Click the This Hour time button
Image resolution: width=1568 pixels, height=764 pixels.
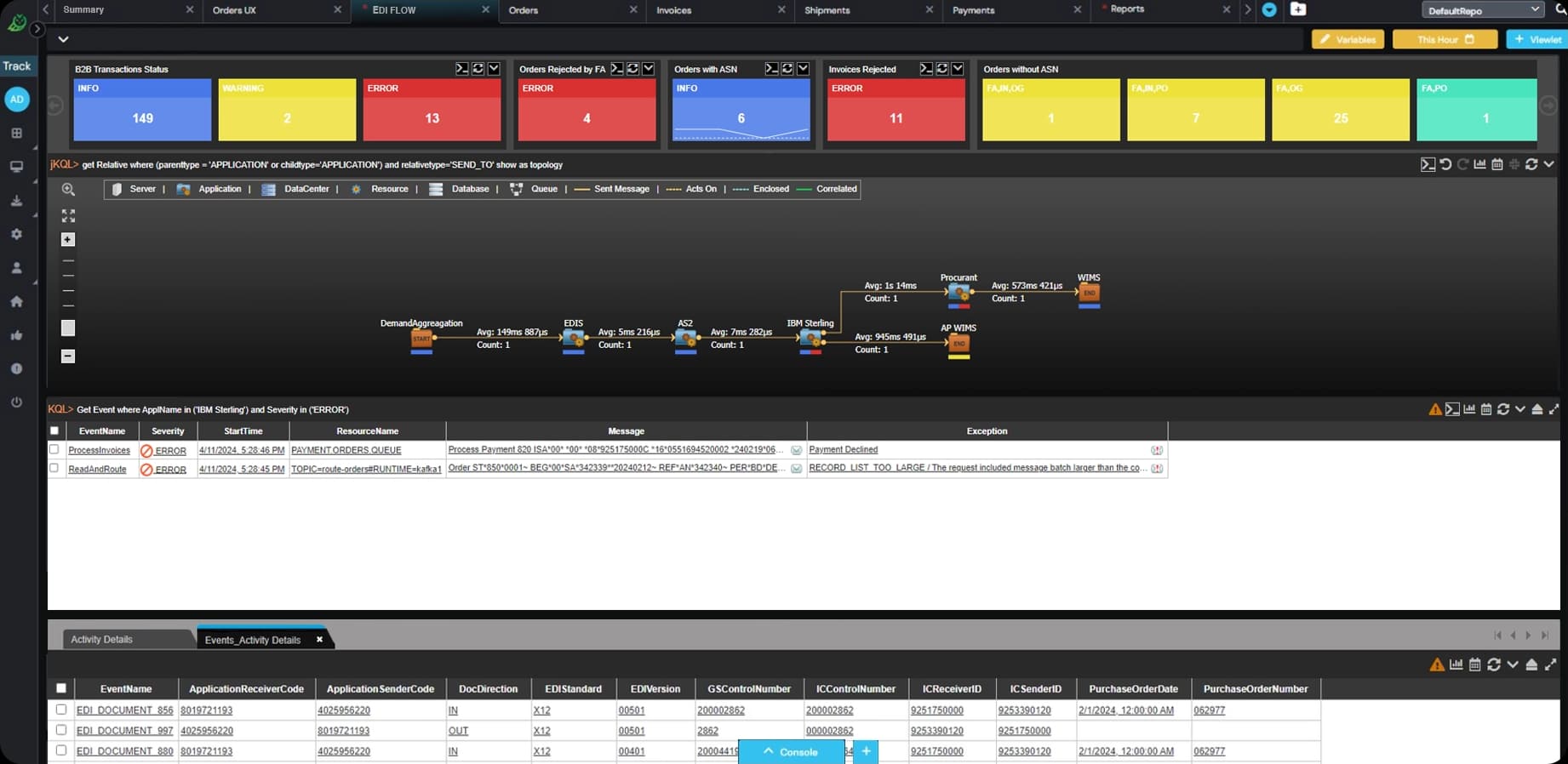pos(1445,39)
